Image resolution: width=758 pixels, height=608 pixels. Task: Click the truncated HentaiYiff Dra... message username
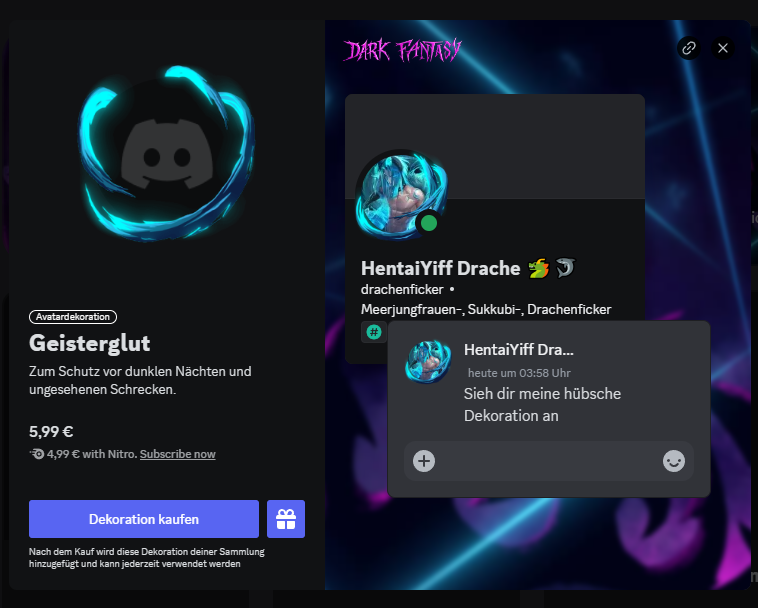(519, 349)
